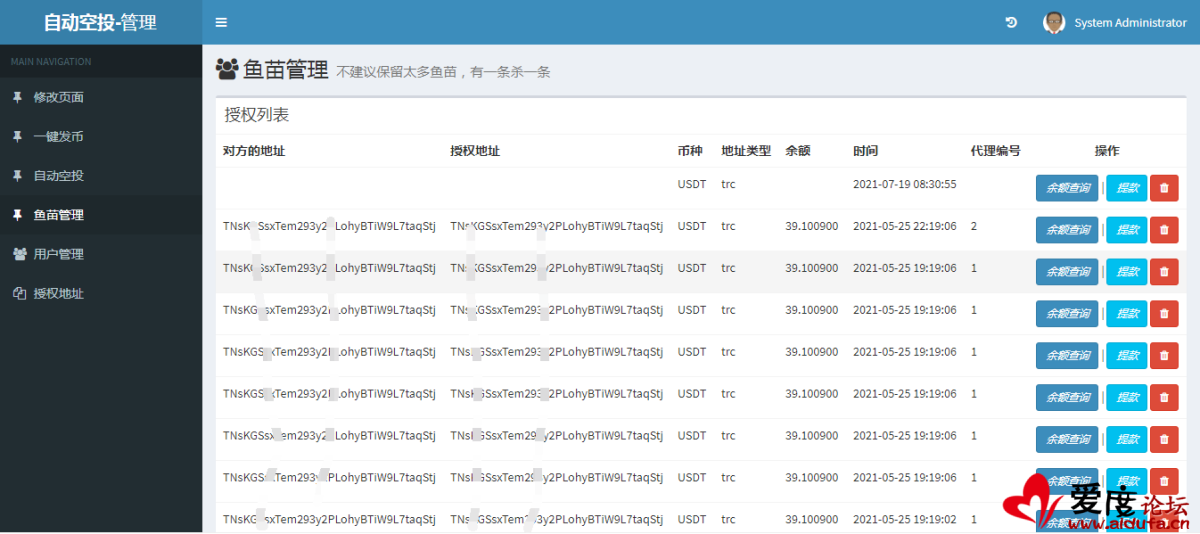Click the 地址类型 column header
This screenshot has height=534, width=1200.
coord(746,151)
